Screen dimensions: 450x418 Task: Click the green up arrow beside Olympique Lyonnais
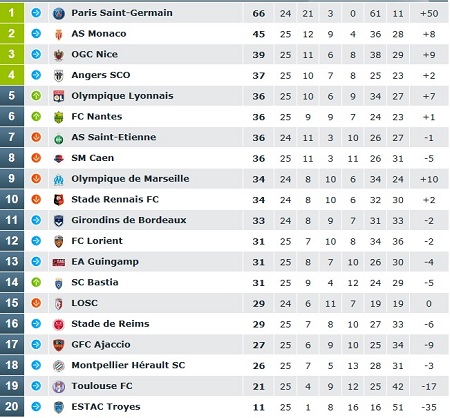click(36, 96)
